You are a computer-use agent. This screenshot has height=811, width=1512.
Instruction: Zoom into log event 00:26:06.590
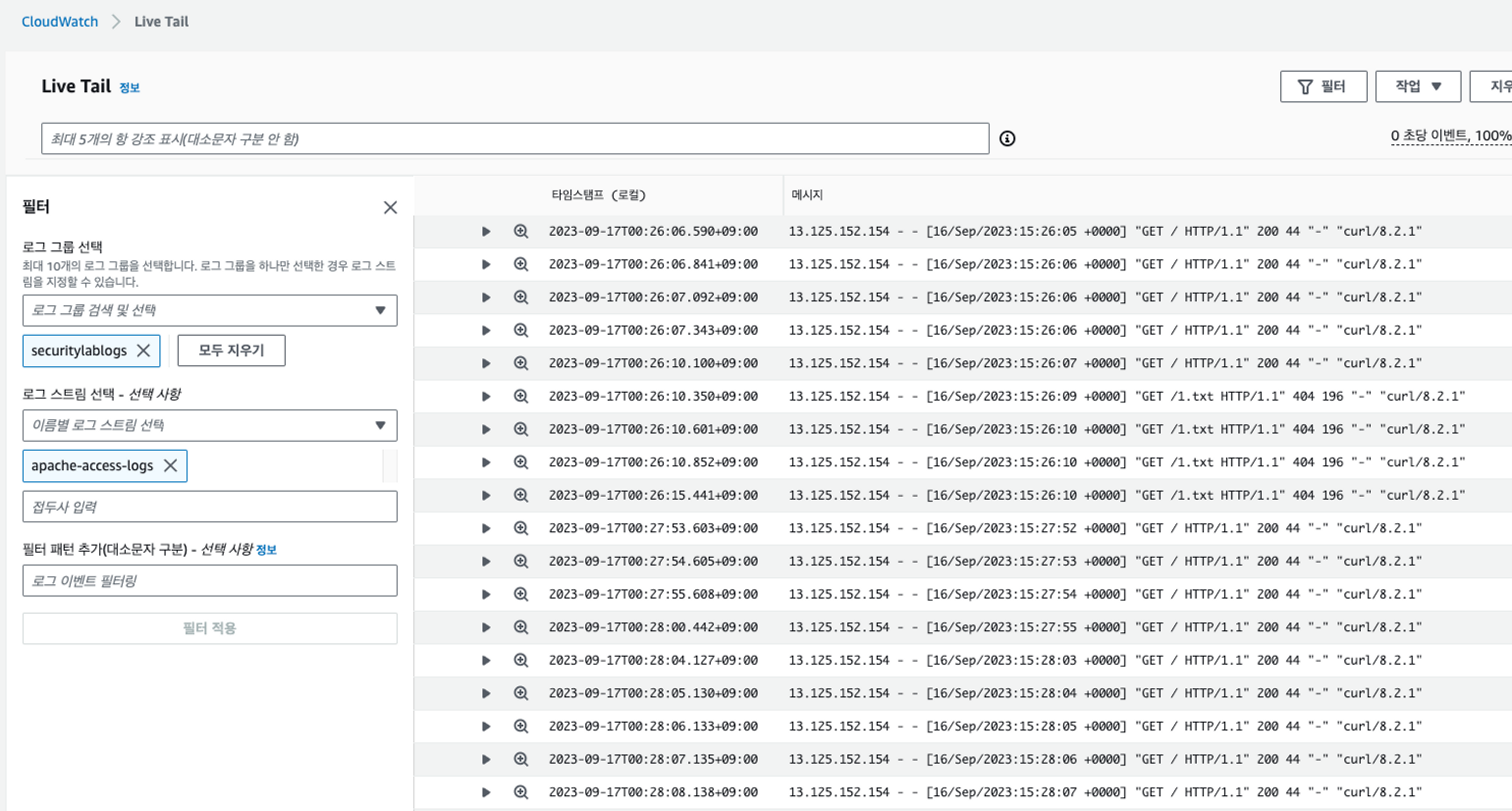[x=521, y=232]
